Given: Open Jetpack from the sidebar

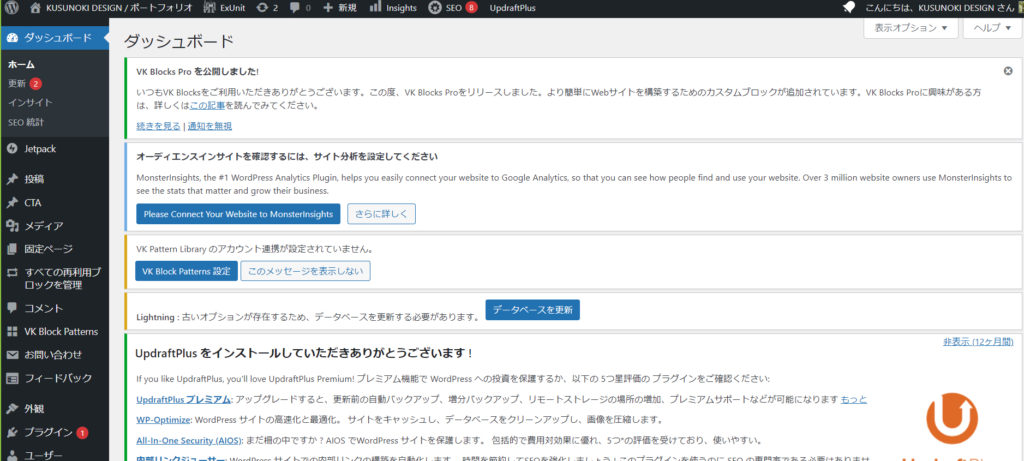Looking at the screenshot, I should pyautogui.click(x=43, y=148).
